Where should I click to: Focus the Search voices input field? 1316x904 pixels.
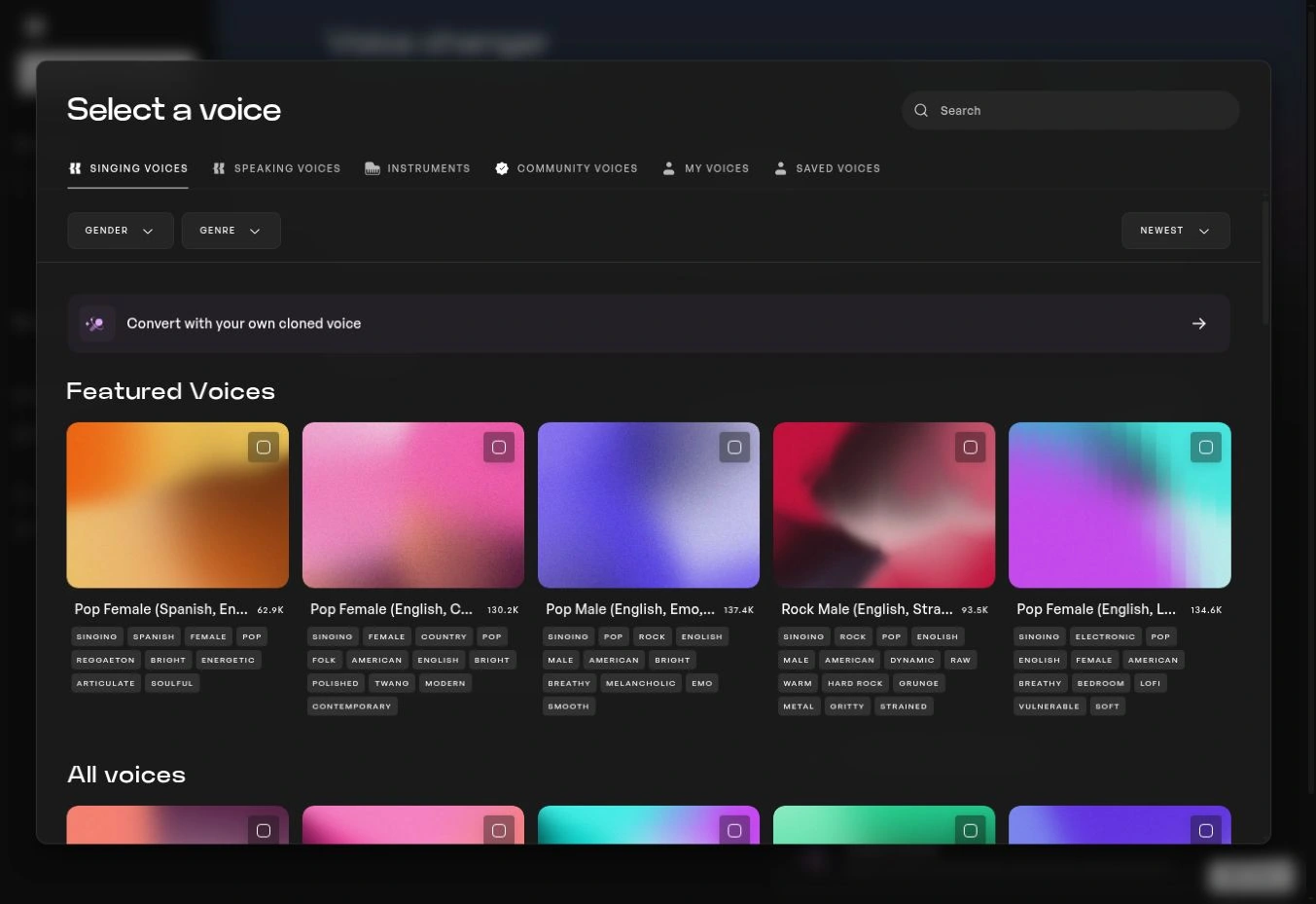point(1071,111)
